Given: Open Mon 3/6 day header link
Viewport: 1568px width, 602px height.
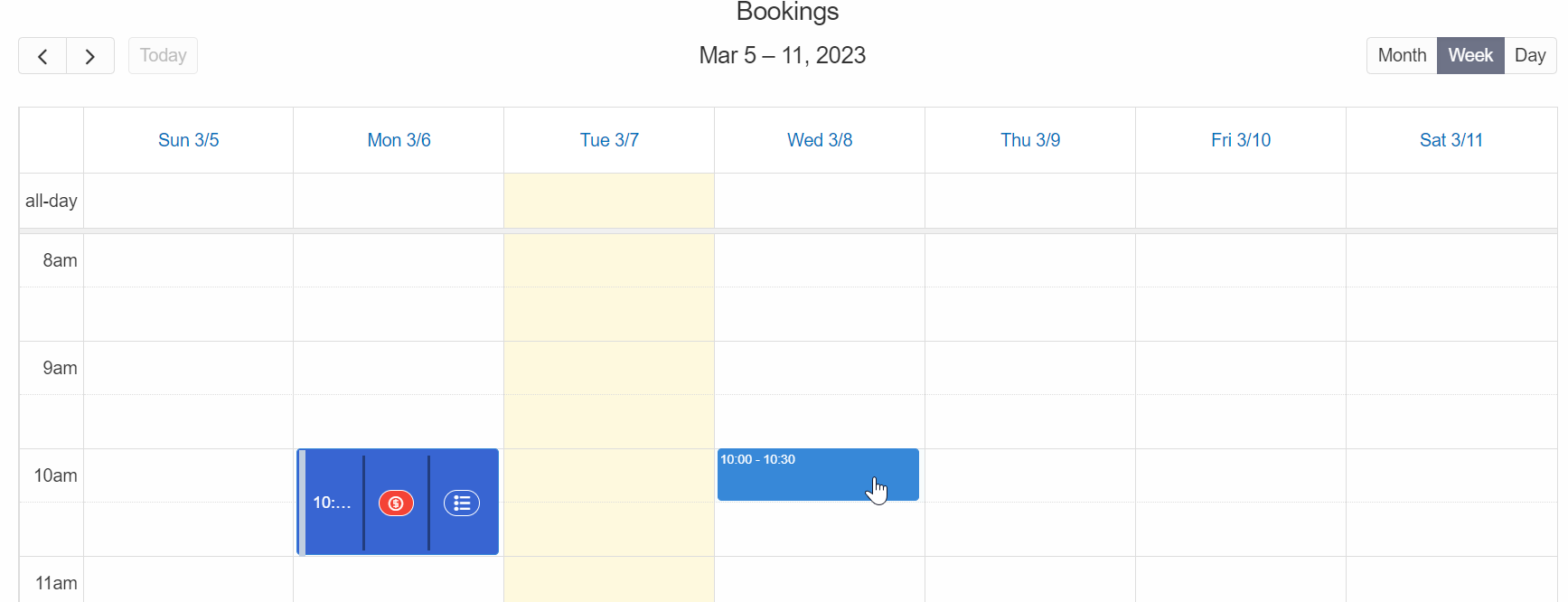Looking at the screenshot, I should (x=399, y=140).
